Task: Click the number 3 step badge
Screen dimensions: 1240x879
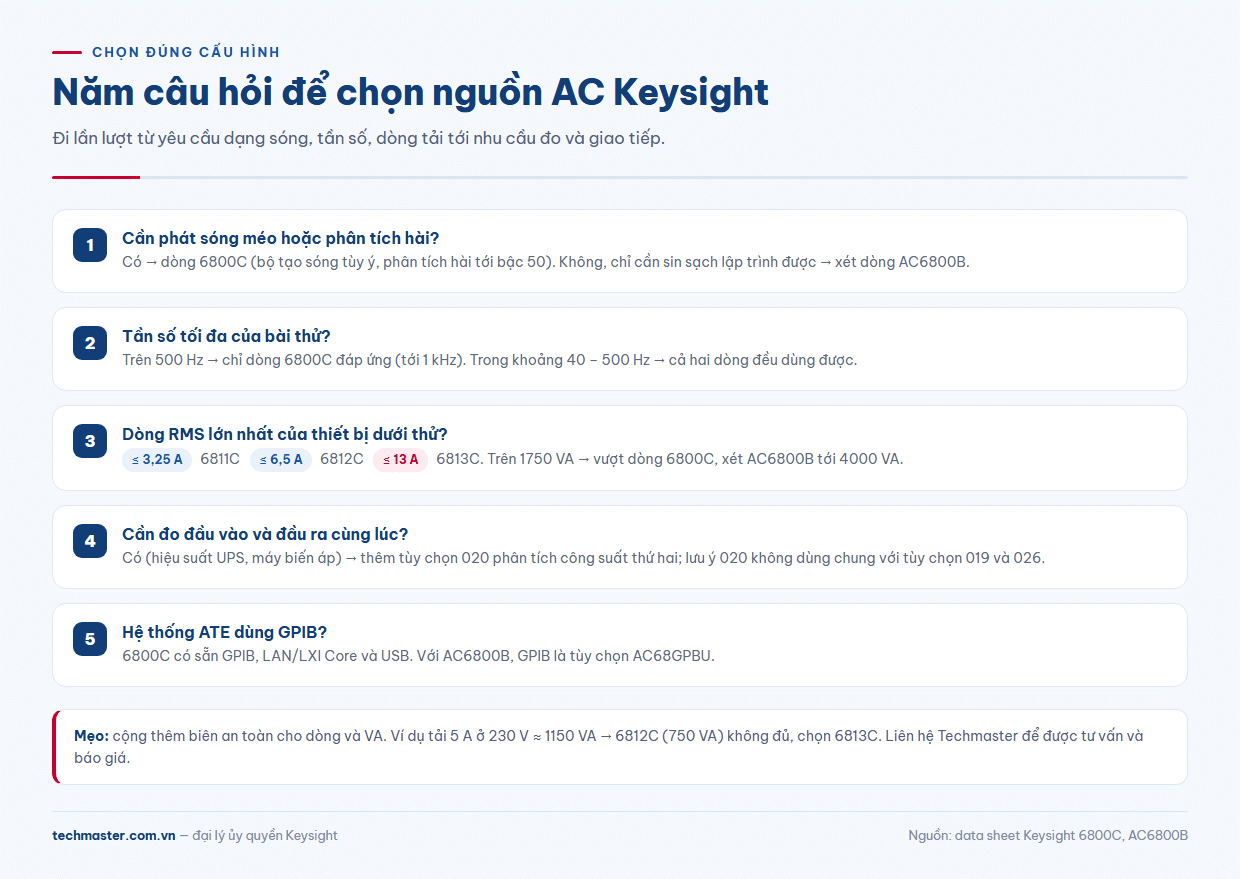Action: tap(90, 441)
